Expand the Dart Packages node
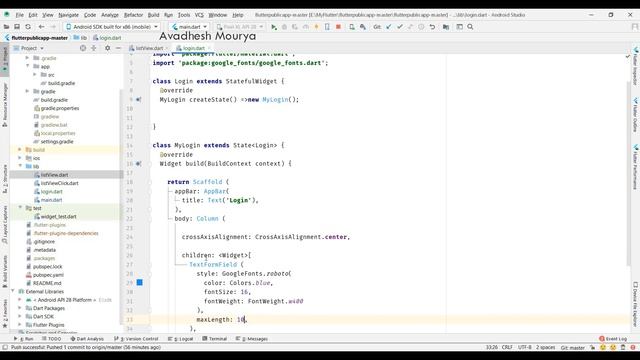The image size is (640, 360). [20, 308]
